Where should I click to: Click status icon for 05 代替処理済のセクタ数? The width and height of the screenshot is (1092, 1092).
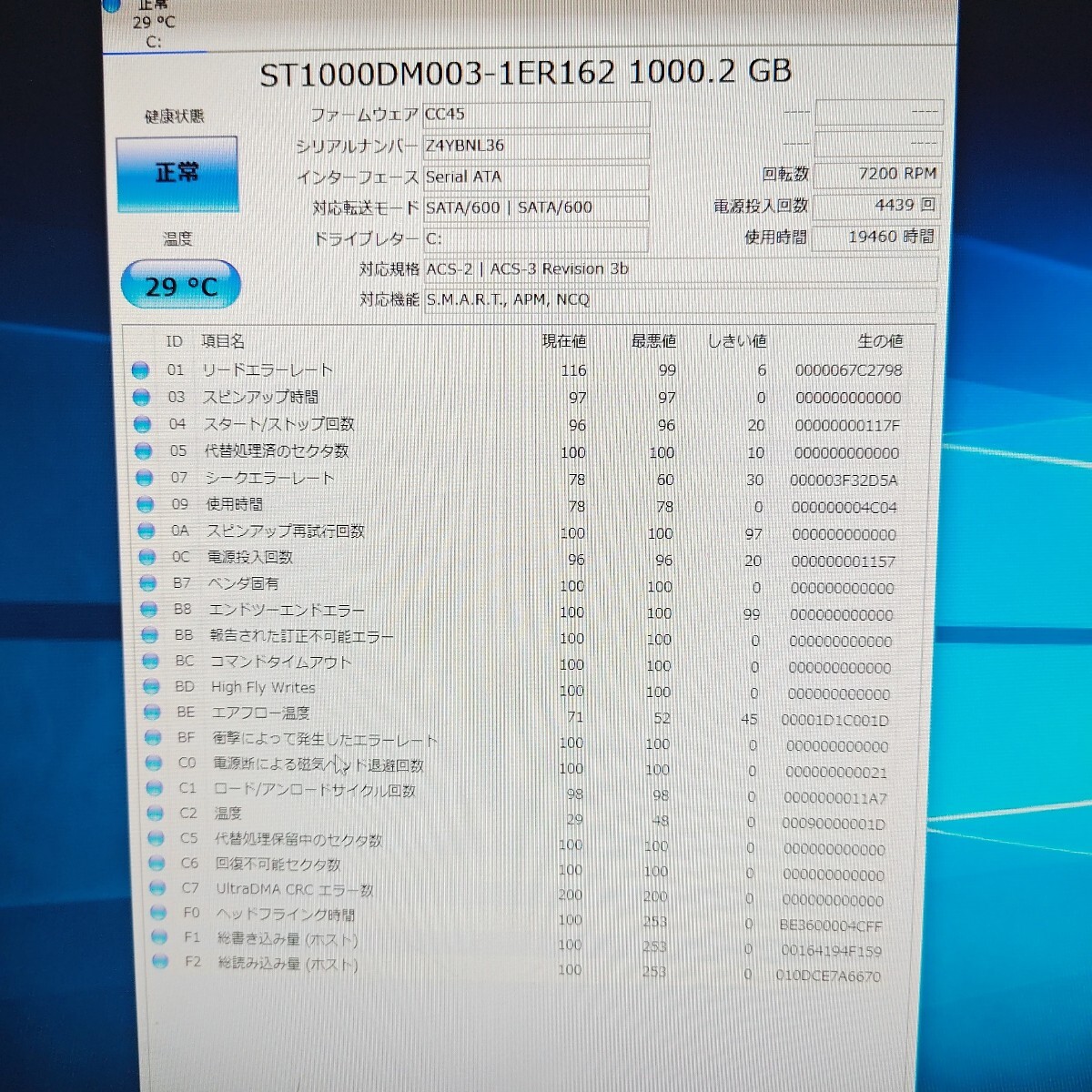[x=143, y=451]
